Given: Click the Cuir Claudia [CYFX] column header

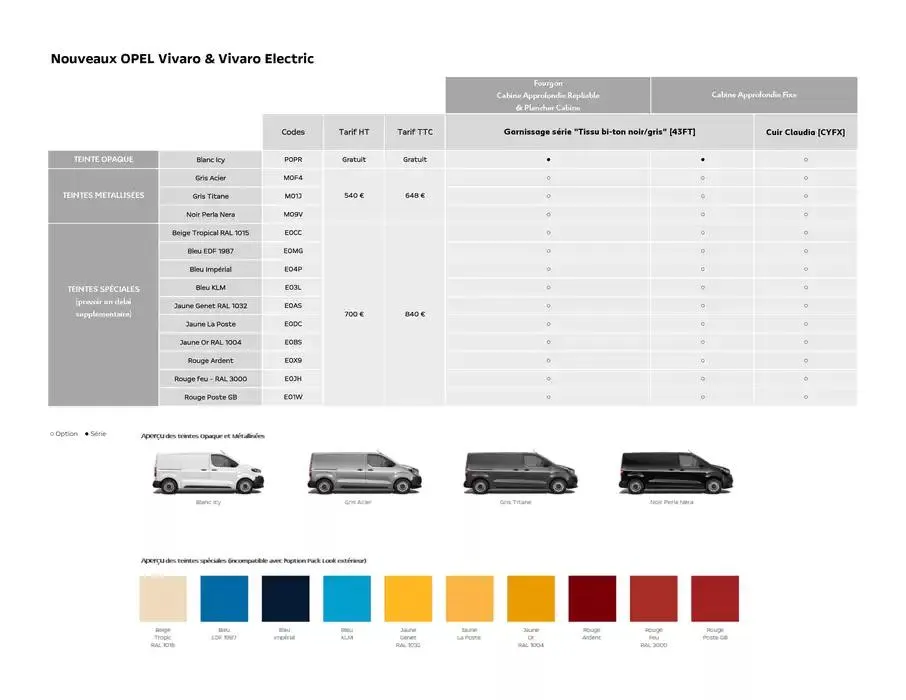Looking at the screenshot, I should point(806,131).
